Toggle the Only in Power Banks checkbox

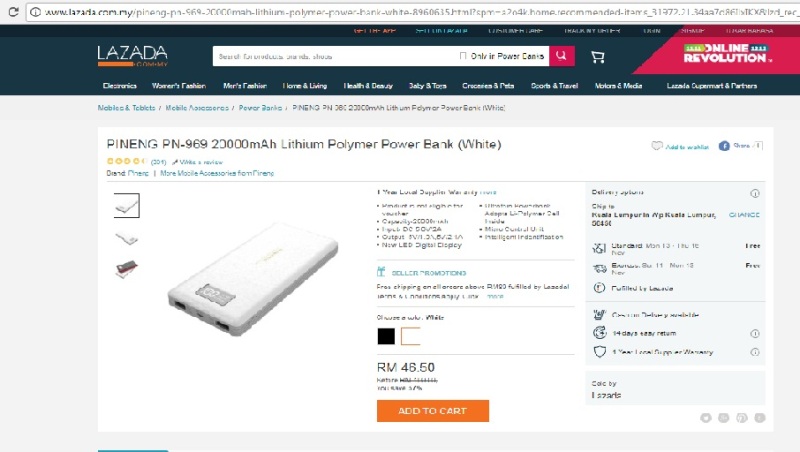pos(463,56)
